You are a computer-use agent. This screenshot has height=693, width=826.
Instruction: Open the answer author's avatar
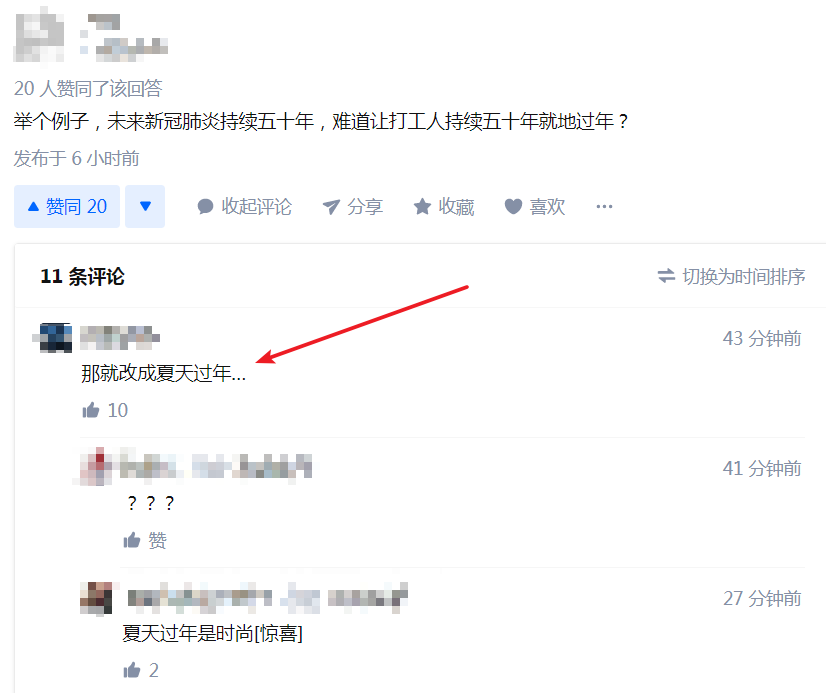[x=40, y=34]
